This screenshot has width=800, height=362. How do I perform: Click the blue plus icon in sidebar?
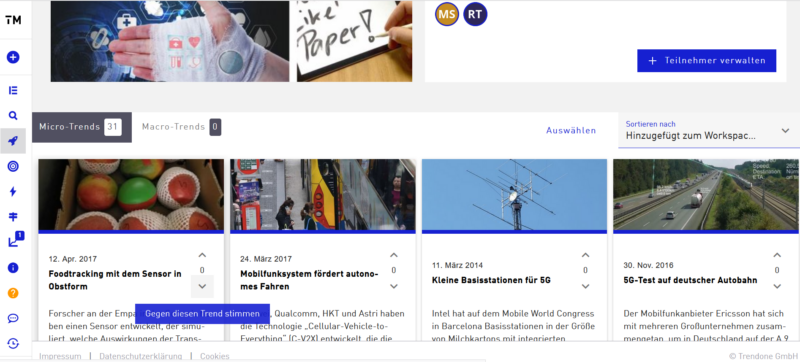pos(13,57)
